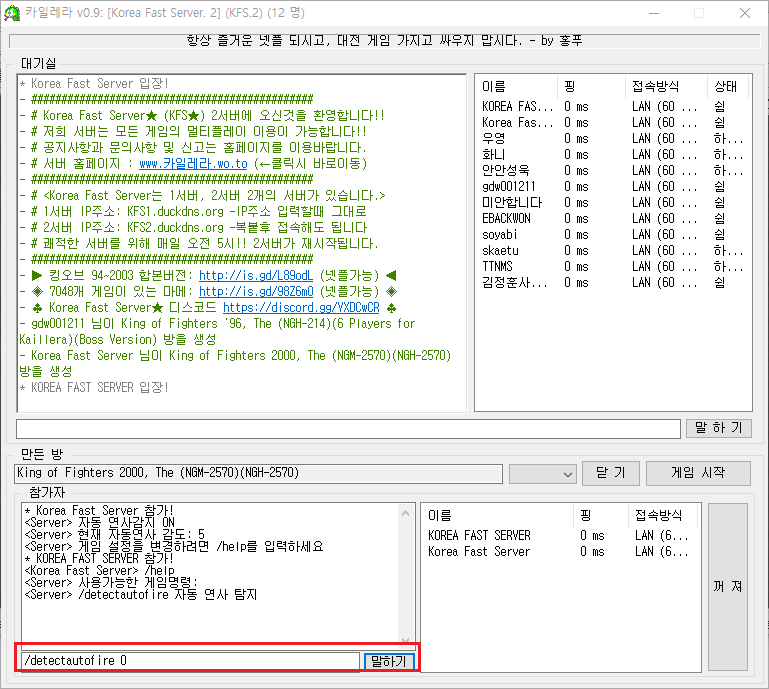Image resolution: width=769 pixels, height=689 pixels.
Task: Select user TTNMS in lobby list
Action: coord(497,266)
